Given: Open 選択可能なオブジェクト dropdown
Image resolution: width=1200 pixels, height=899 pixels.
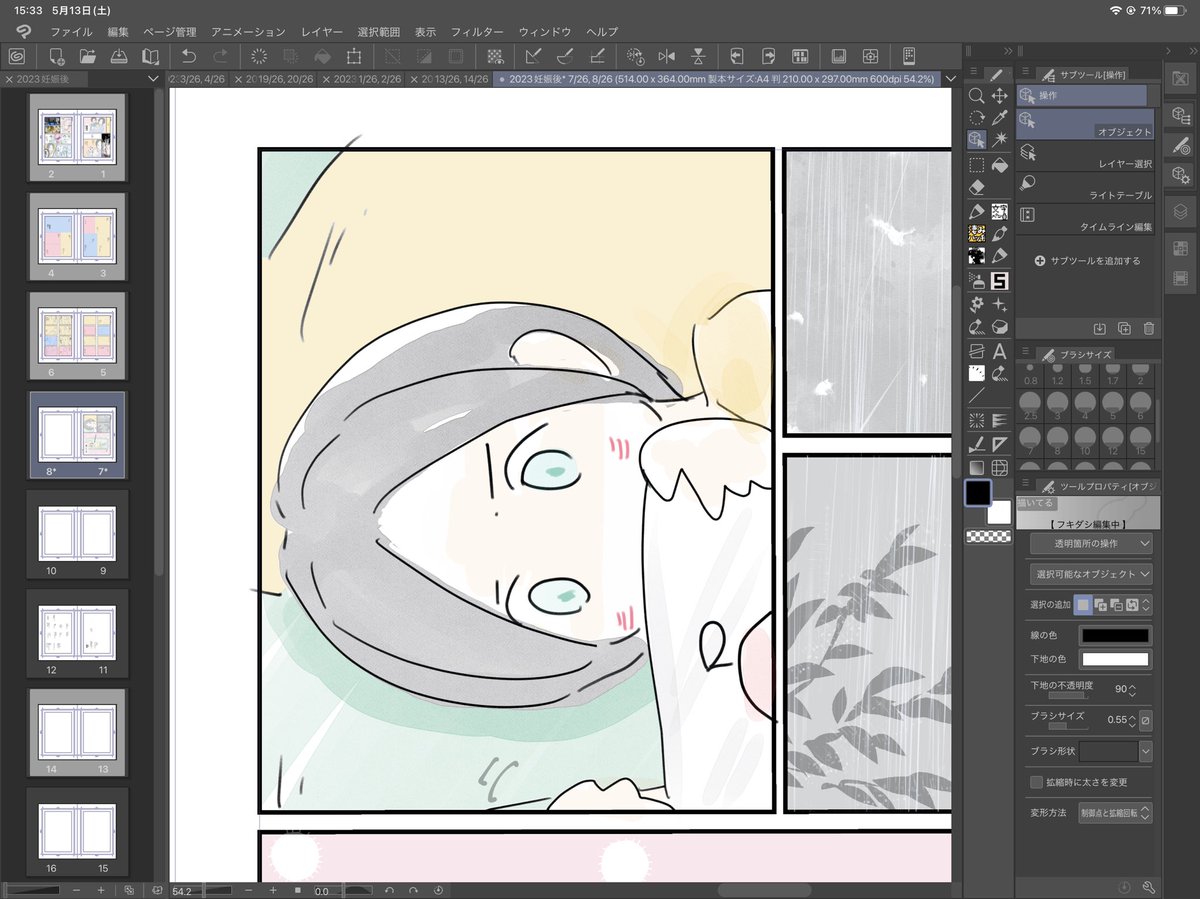Looking at the screenshot, I should [x=1090, y=574].
